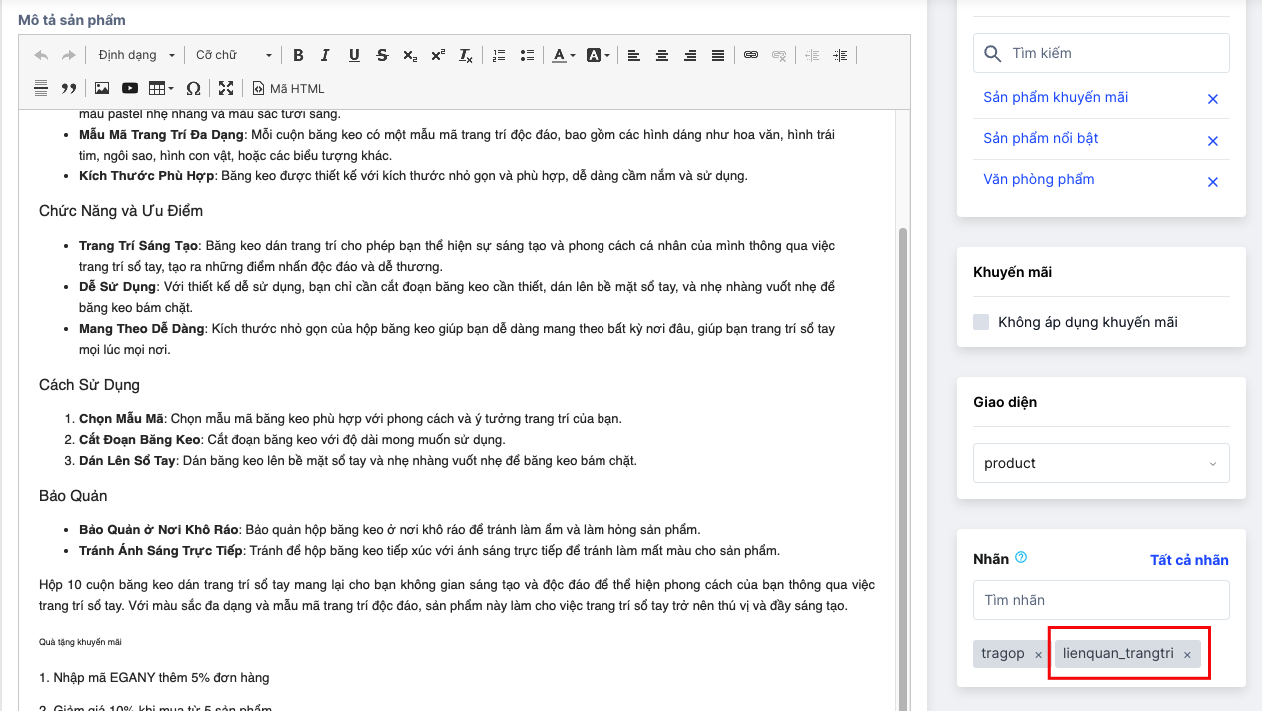Image resolution: width=1262 pixels, height=711 pixels.
Task: Toggle fullscreen editor mode
Action: (226, 88)
